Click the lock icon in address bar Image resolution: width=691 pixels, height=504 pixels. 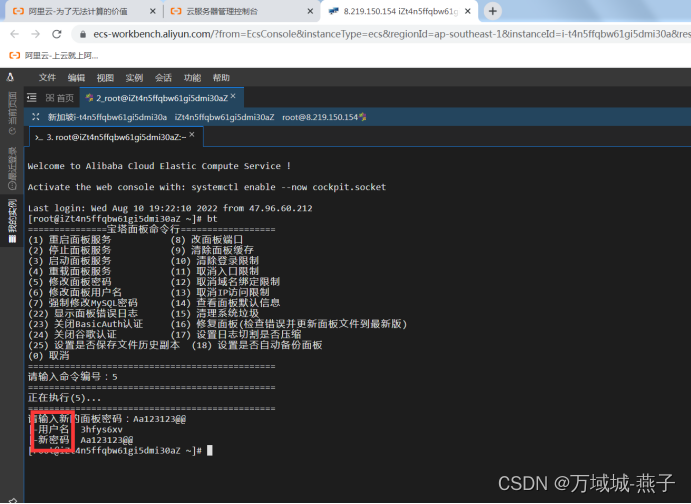(x=83, y=34)
